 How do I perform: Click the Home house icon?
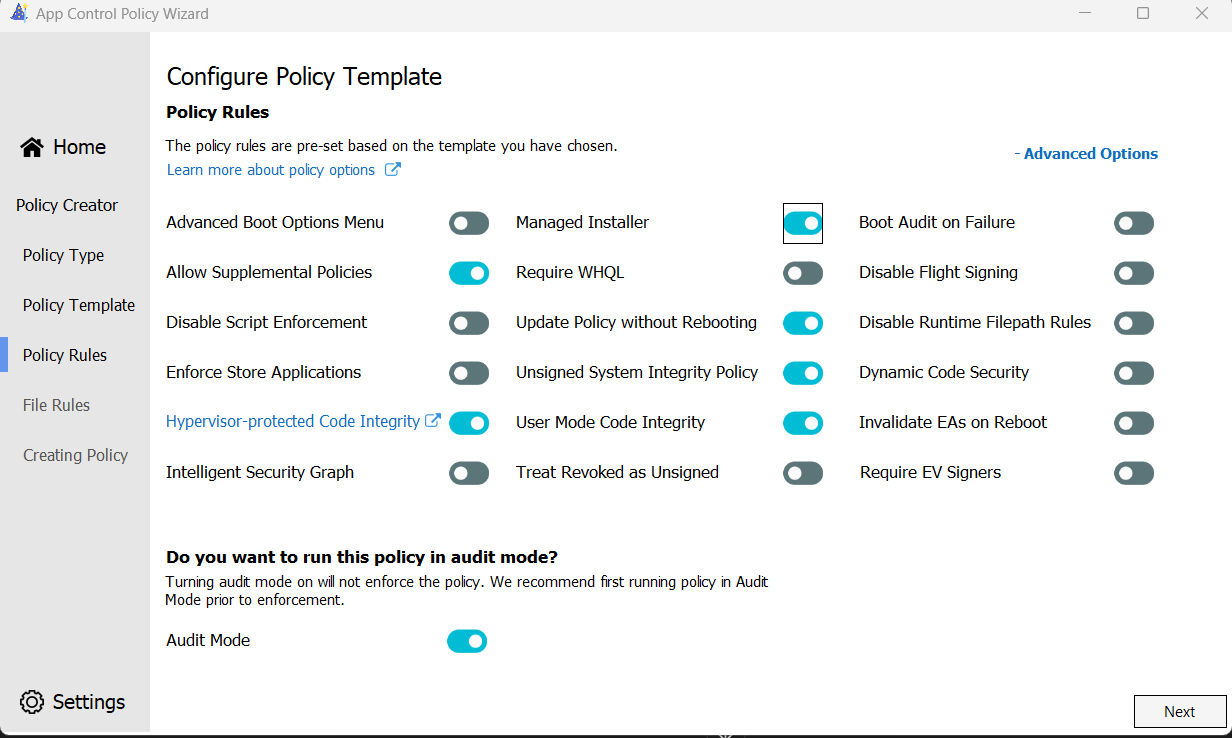(32, 147)
